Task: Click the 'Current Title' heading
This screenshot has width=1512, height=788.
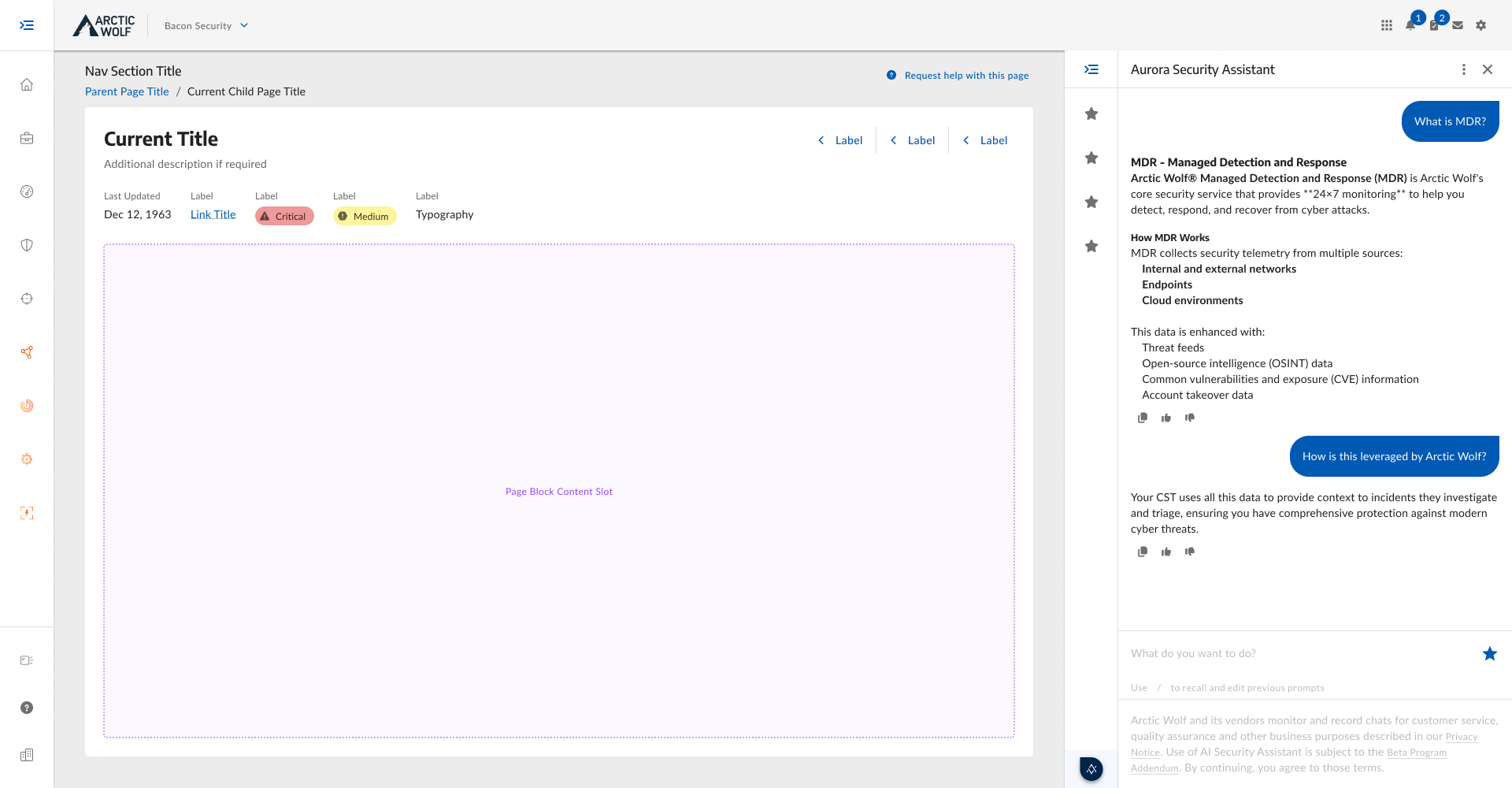Action: (x=161, y=139)
